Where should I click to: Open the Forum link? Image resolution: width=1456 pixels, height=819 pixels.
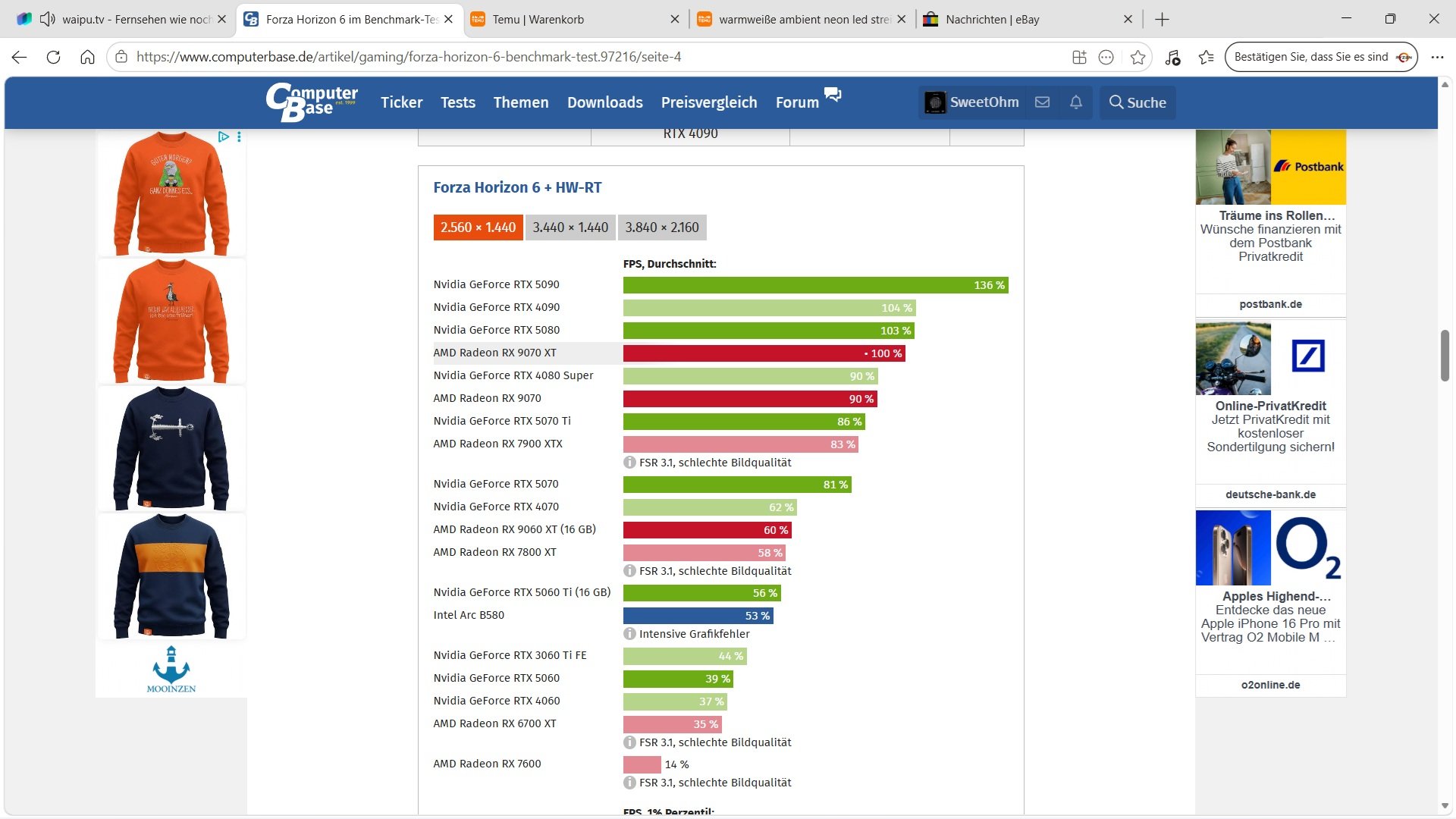(797, 102)
